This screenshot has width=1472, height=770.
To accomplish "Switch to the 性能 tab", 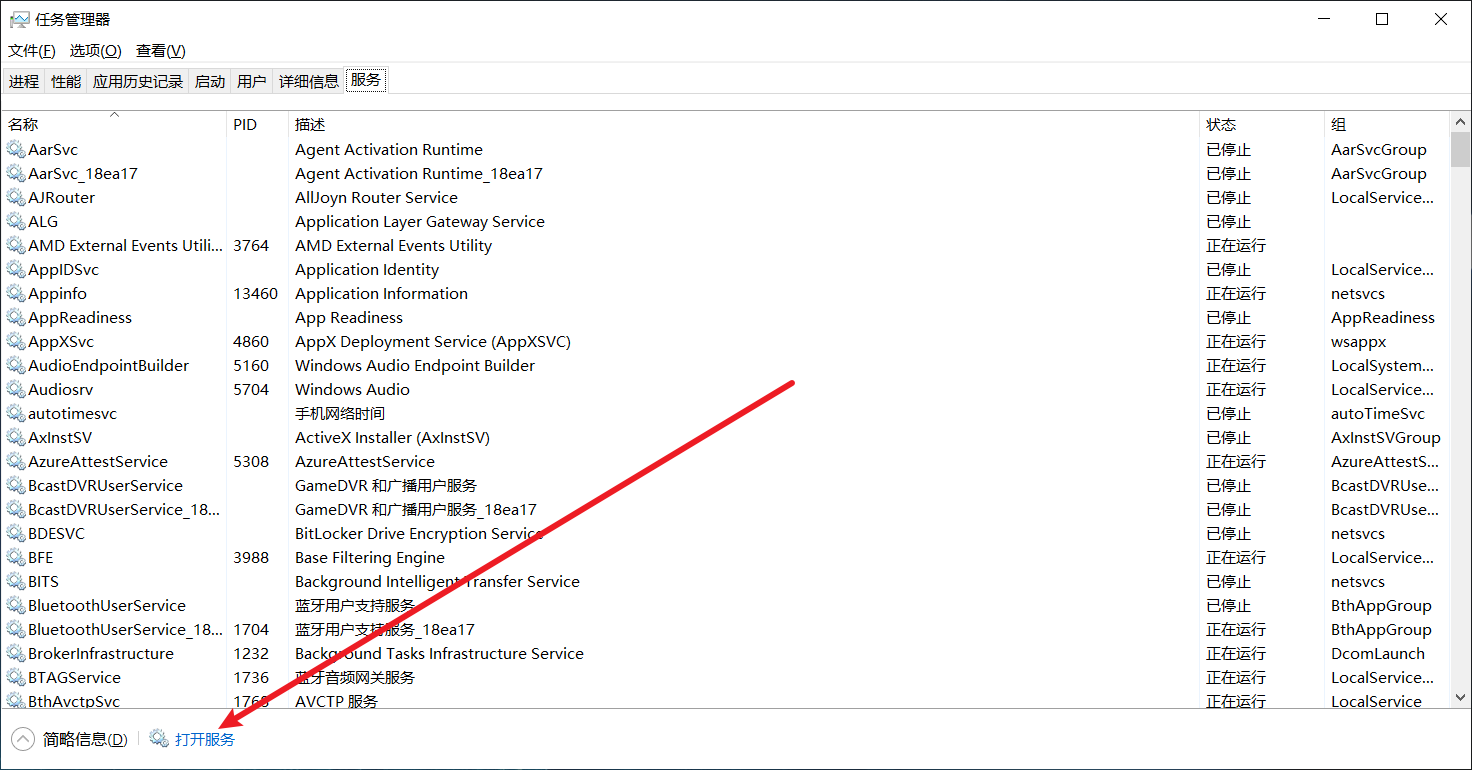I will point(66,82).
